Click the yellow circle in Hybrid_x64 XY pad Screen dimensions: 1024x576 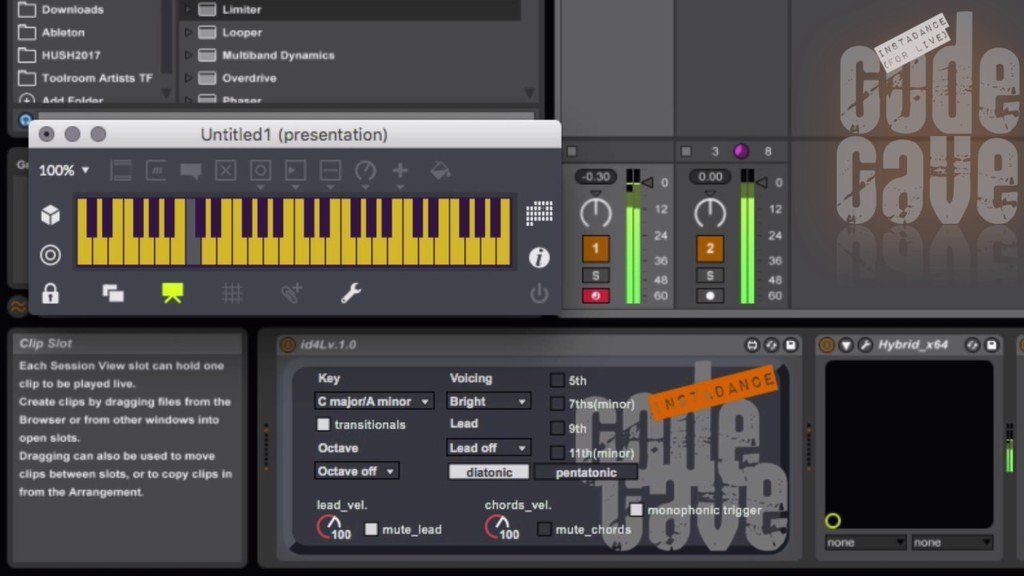pyautogui.click(x=833, y=520)
